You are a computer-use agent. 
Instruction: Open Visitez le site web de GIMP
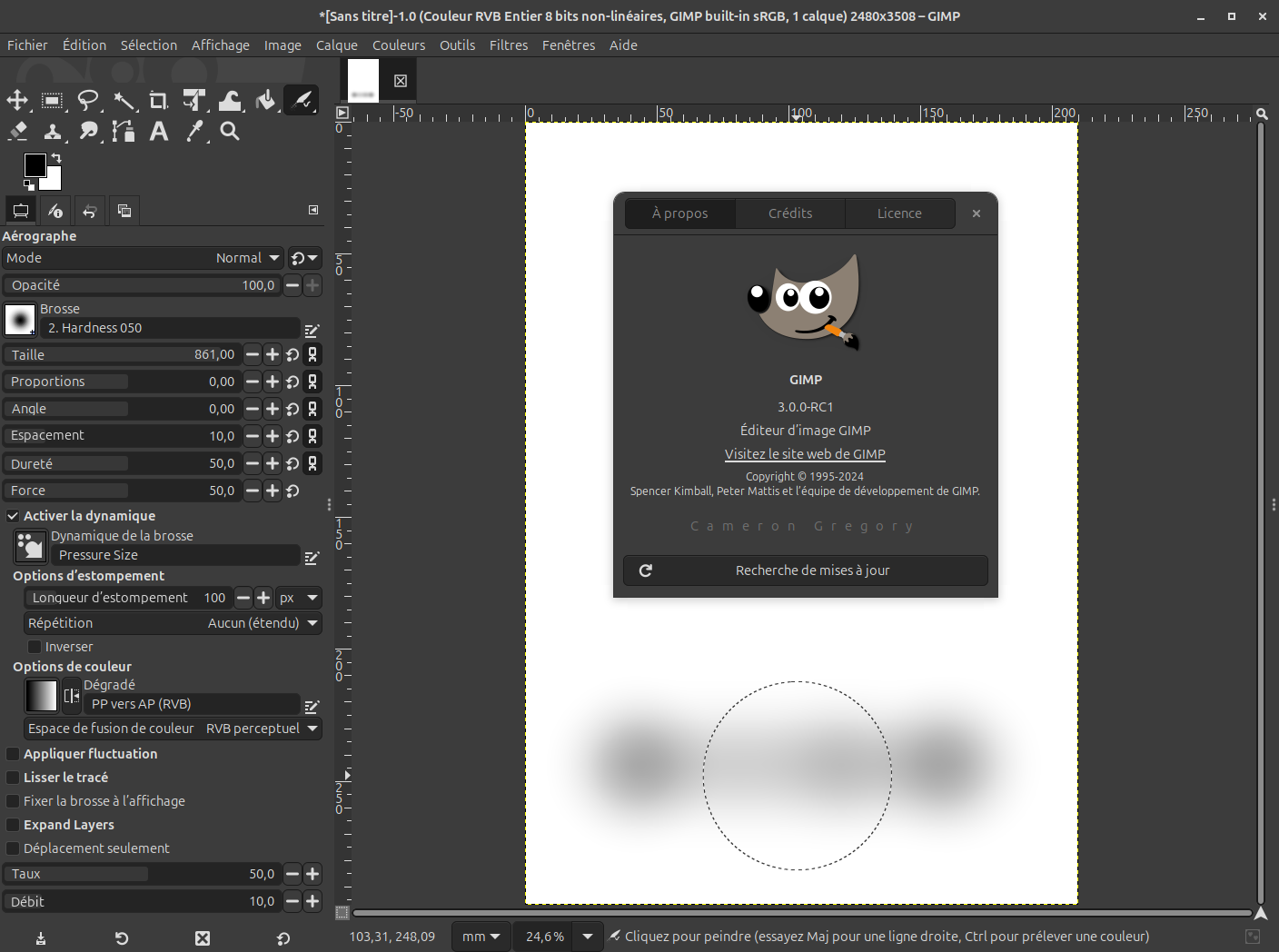coord(805,454)
